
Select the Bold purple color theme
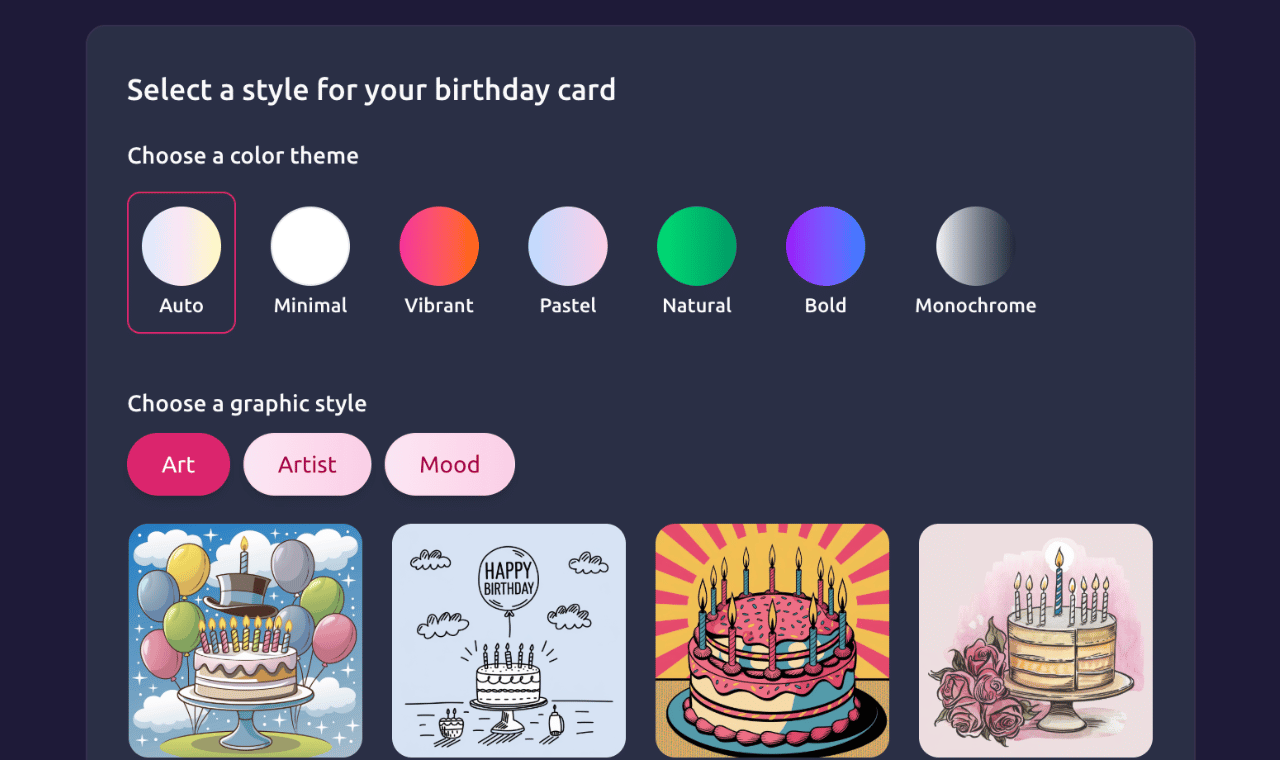(x=826, y=246)
